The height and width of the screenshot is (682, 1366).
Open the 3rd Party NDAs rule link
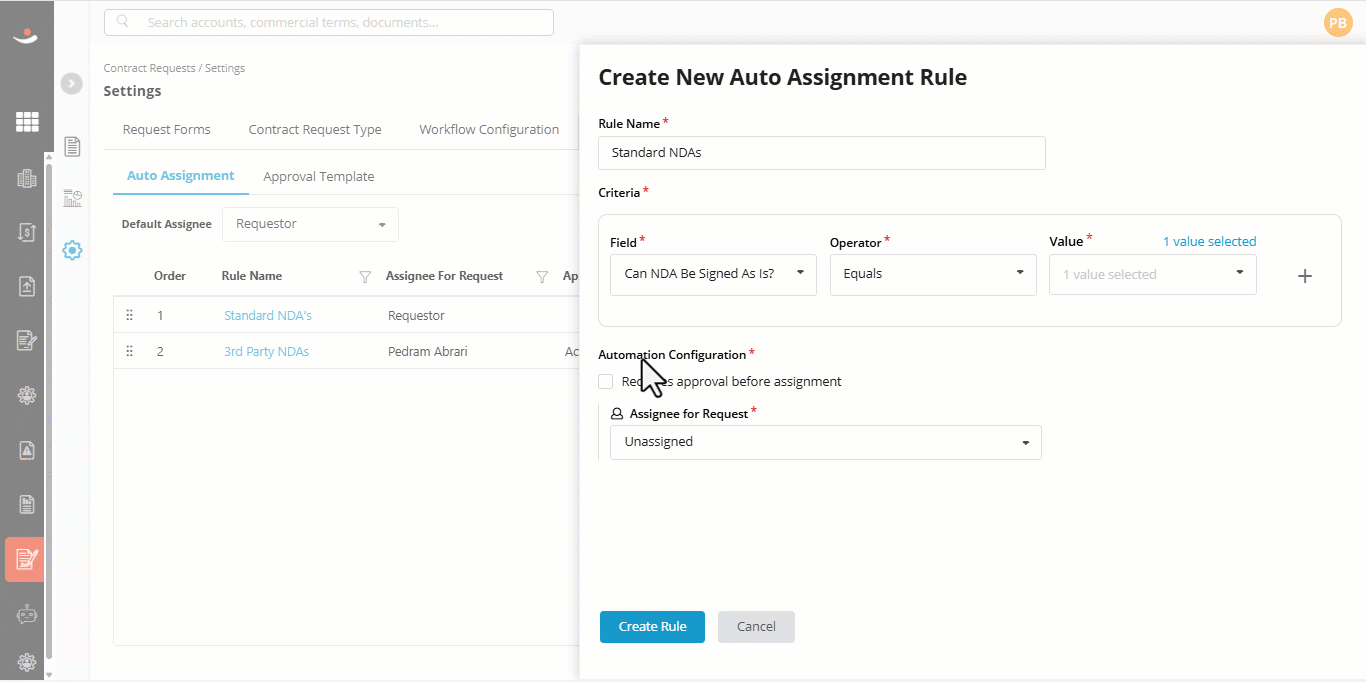[266, 352]
